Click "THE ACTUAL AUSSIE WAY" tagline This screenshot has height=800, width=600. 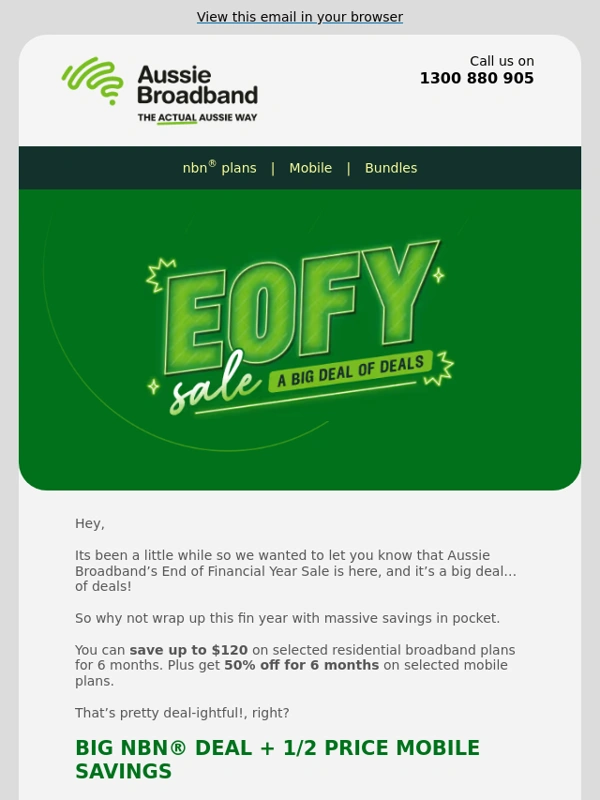click(197, 118)
